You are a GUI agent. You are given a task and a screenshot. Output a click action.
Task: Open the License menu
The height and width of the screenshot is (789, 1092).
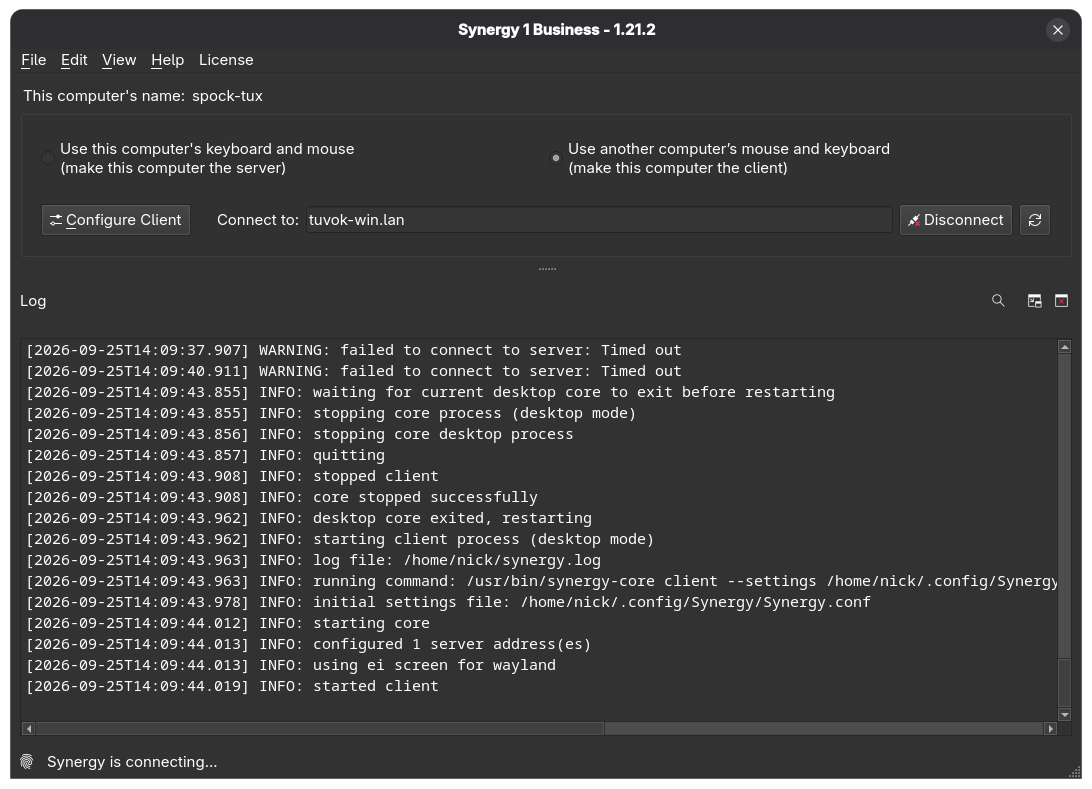pyautogui.click(x=226, y=60)
